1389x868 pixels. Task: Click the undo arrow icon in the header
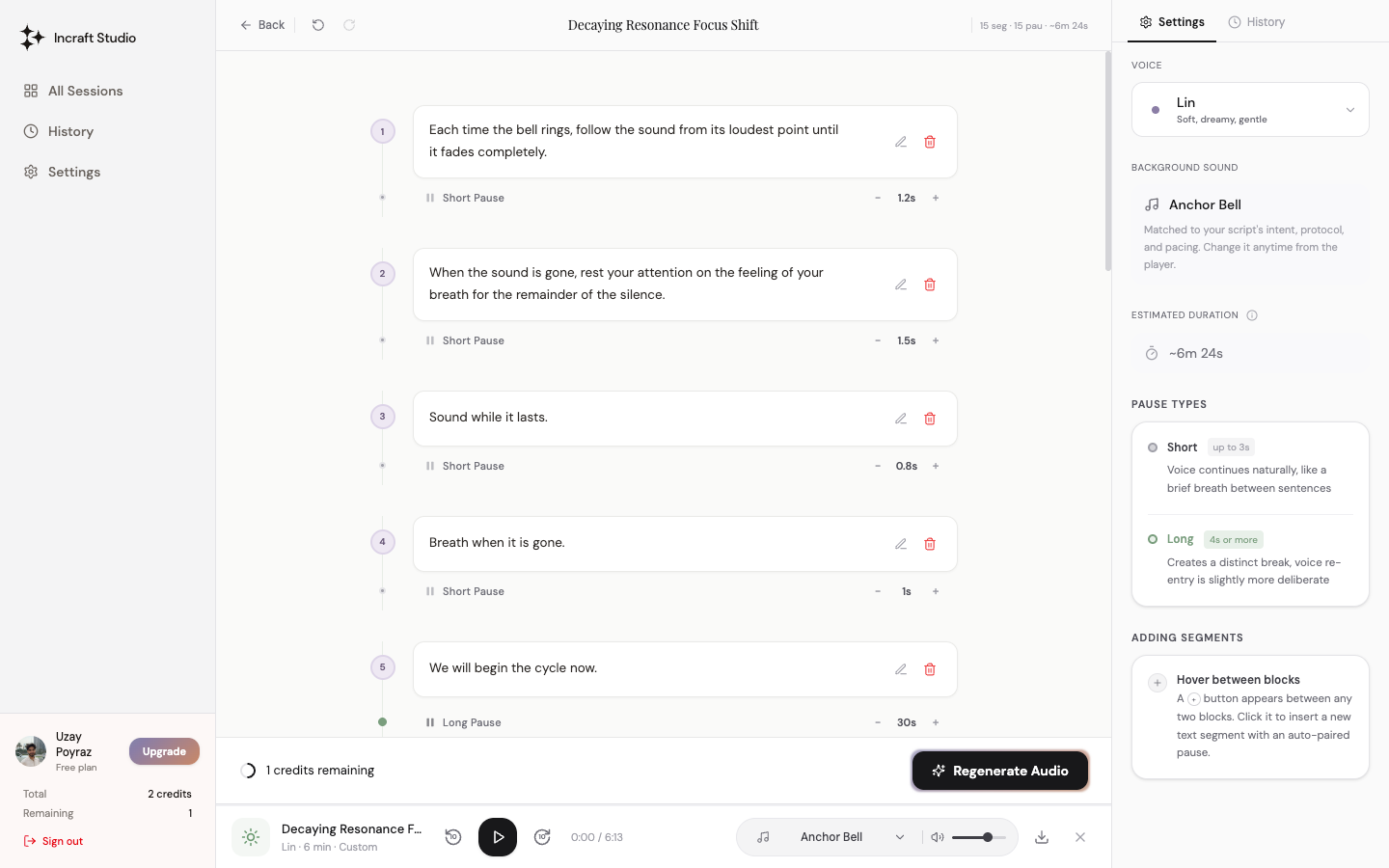tap(318, 25)
